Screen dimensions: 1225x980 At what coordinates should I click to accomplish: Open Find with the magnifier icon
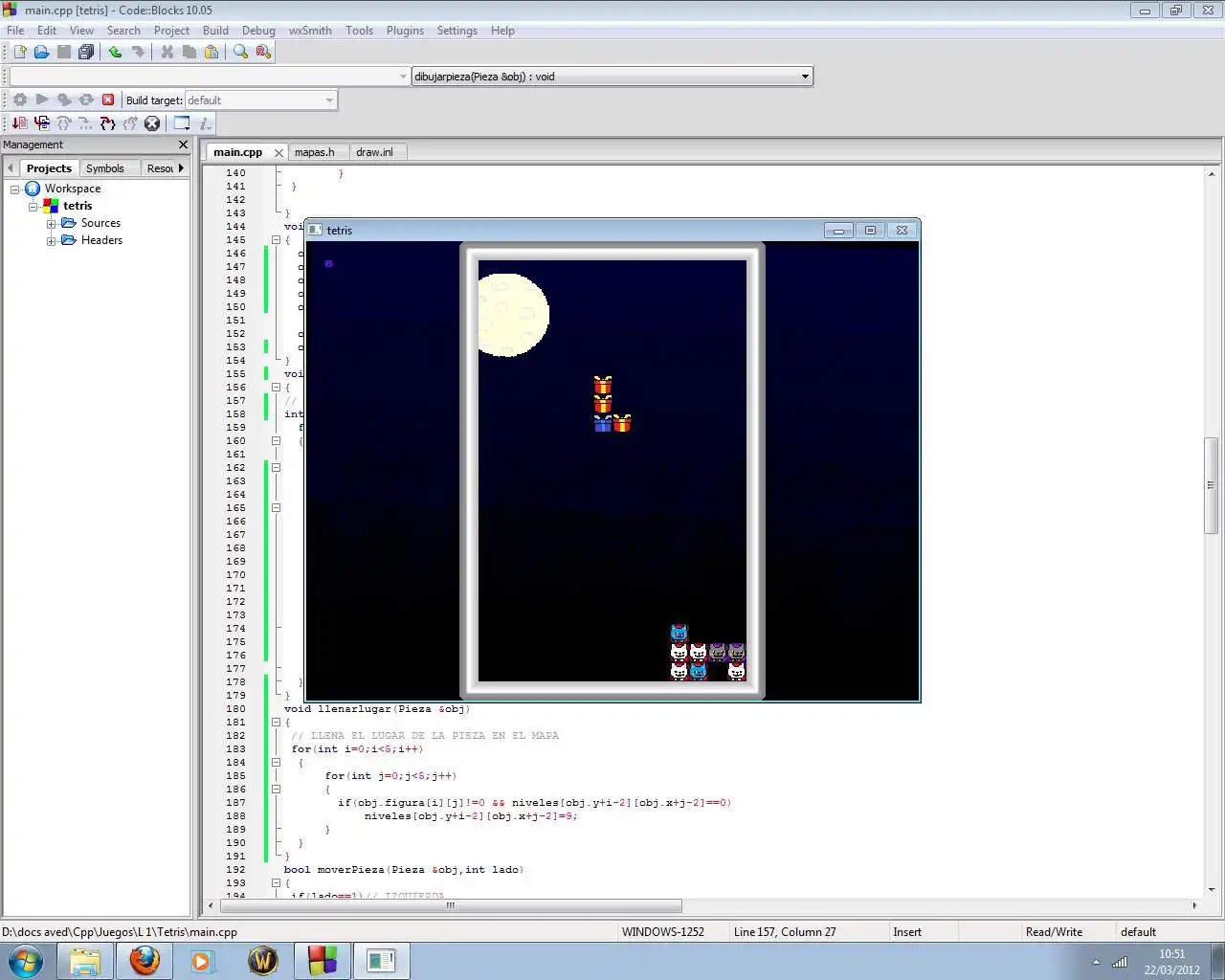[240, 52]
